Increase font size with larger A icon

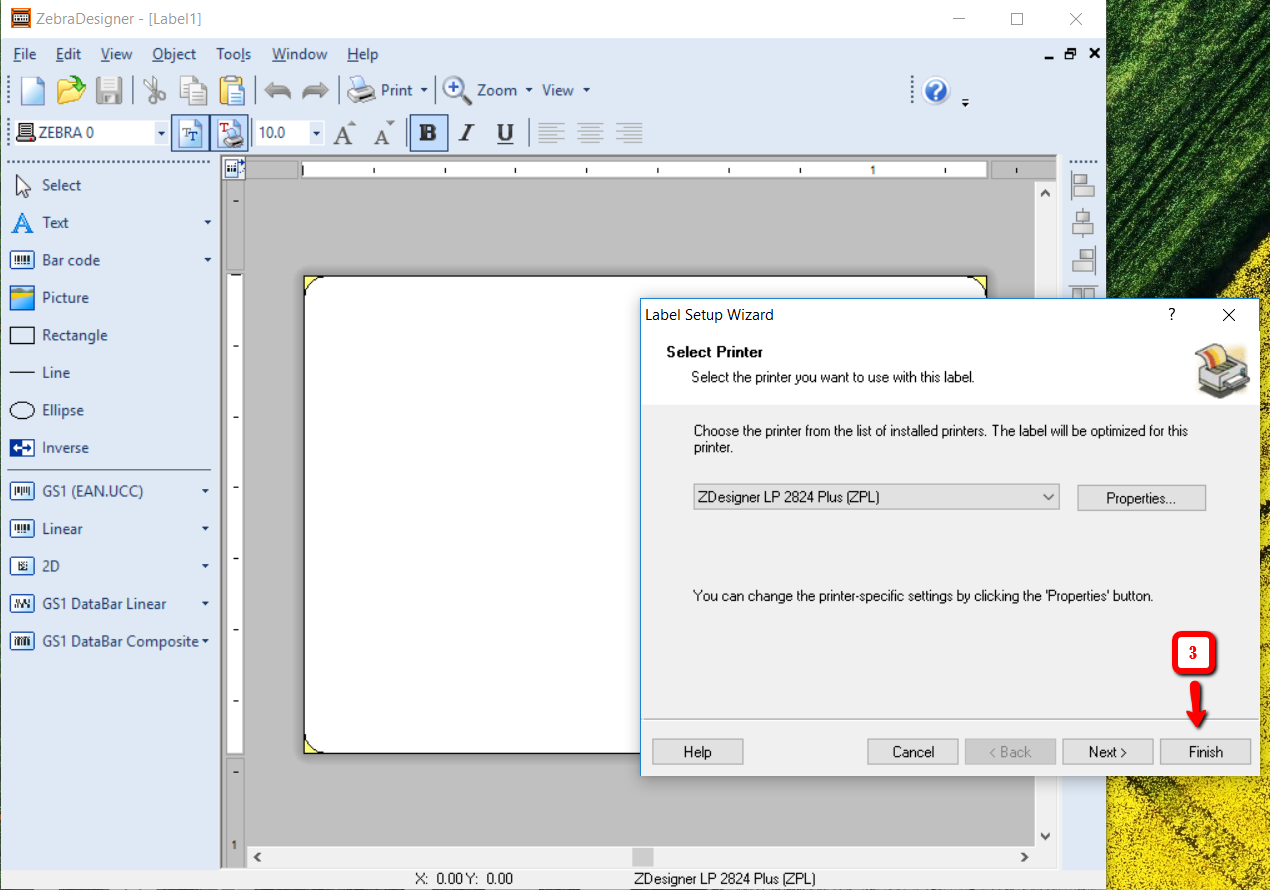coord(344,133)
